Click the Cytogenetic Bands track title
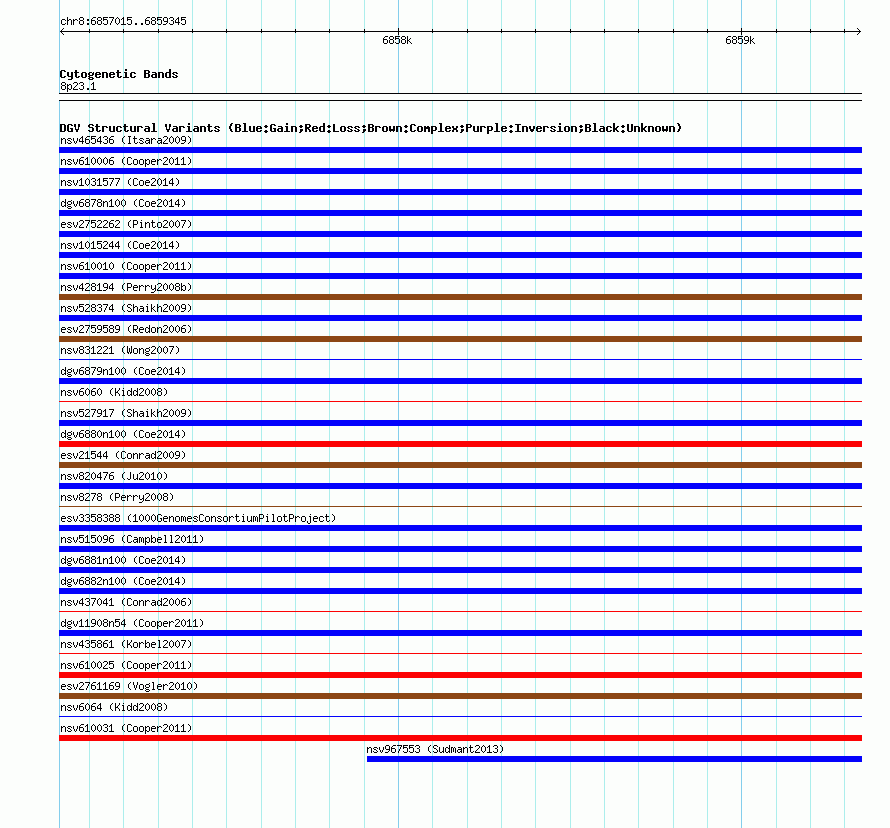 [119, 74]
